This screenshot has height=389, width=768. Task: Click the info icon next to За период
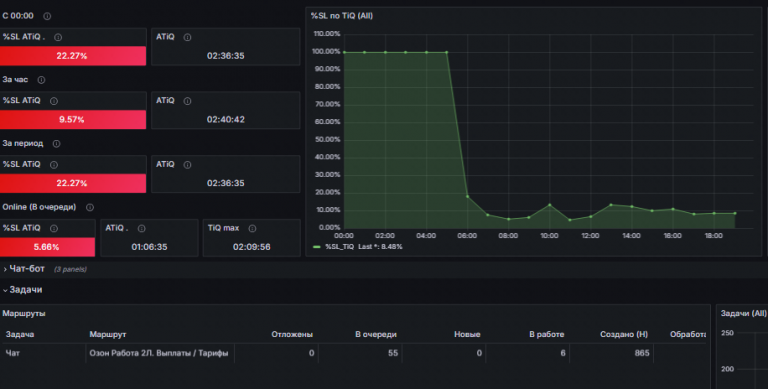[x=56, y=144]
